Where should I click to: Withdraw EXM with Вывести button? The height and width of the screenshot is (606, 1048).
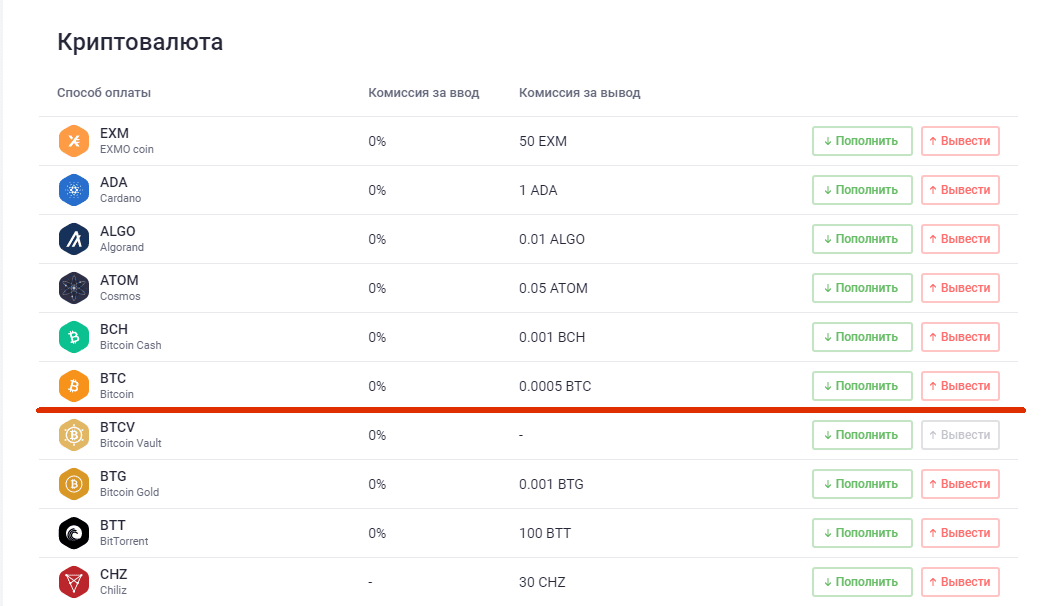pos(960,141)
